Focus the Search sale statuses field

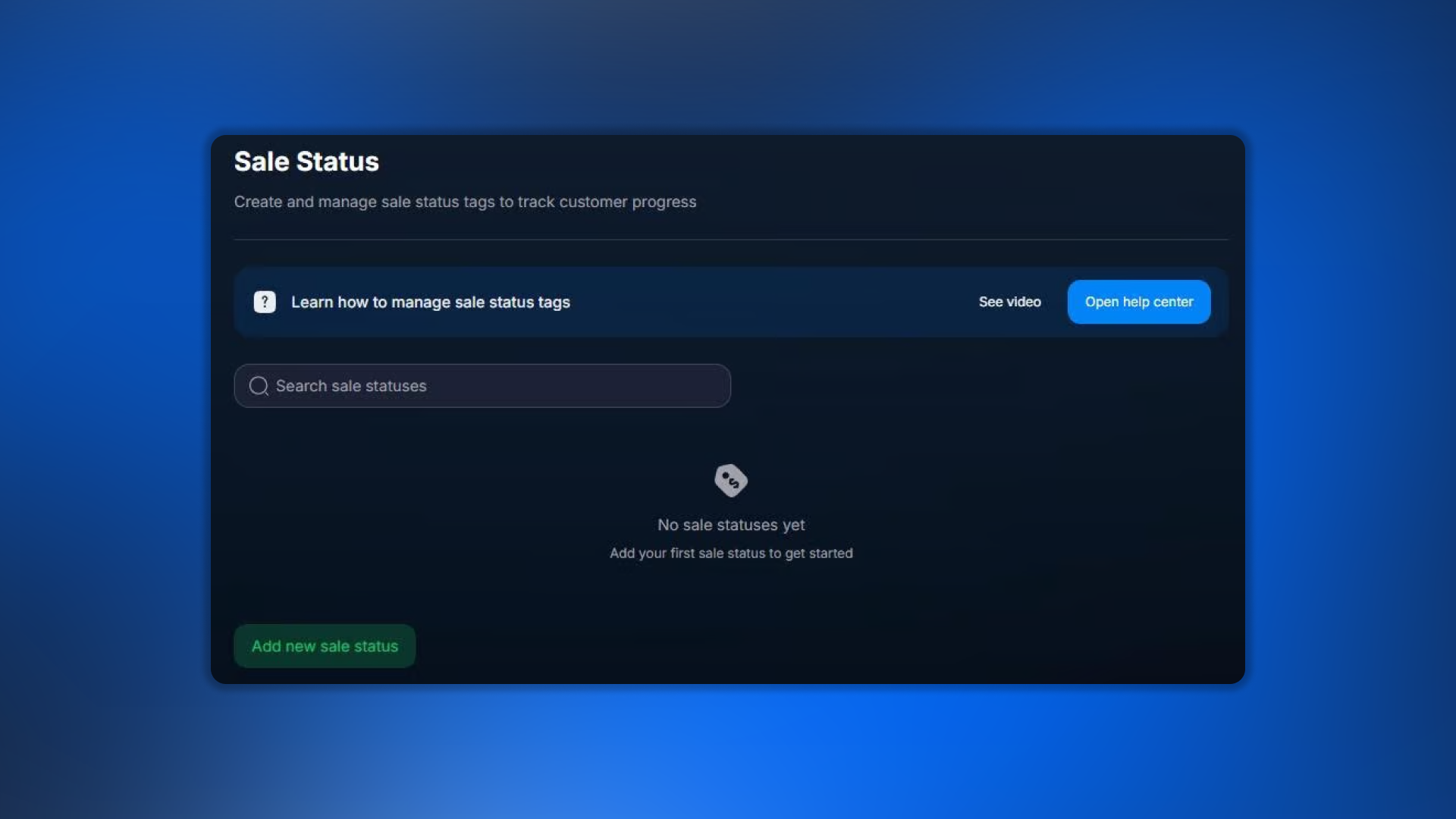tap(482, 386)
